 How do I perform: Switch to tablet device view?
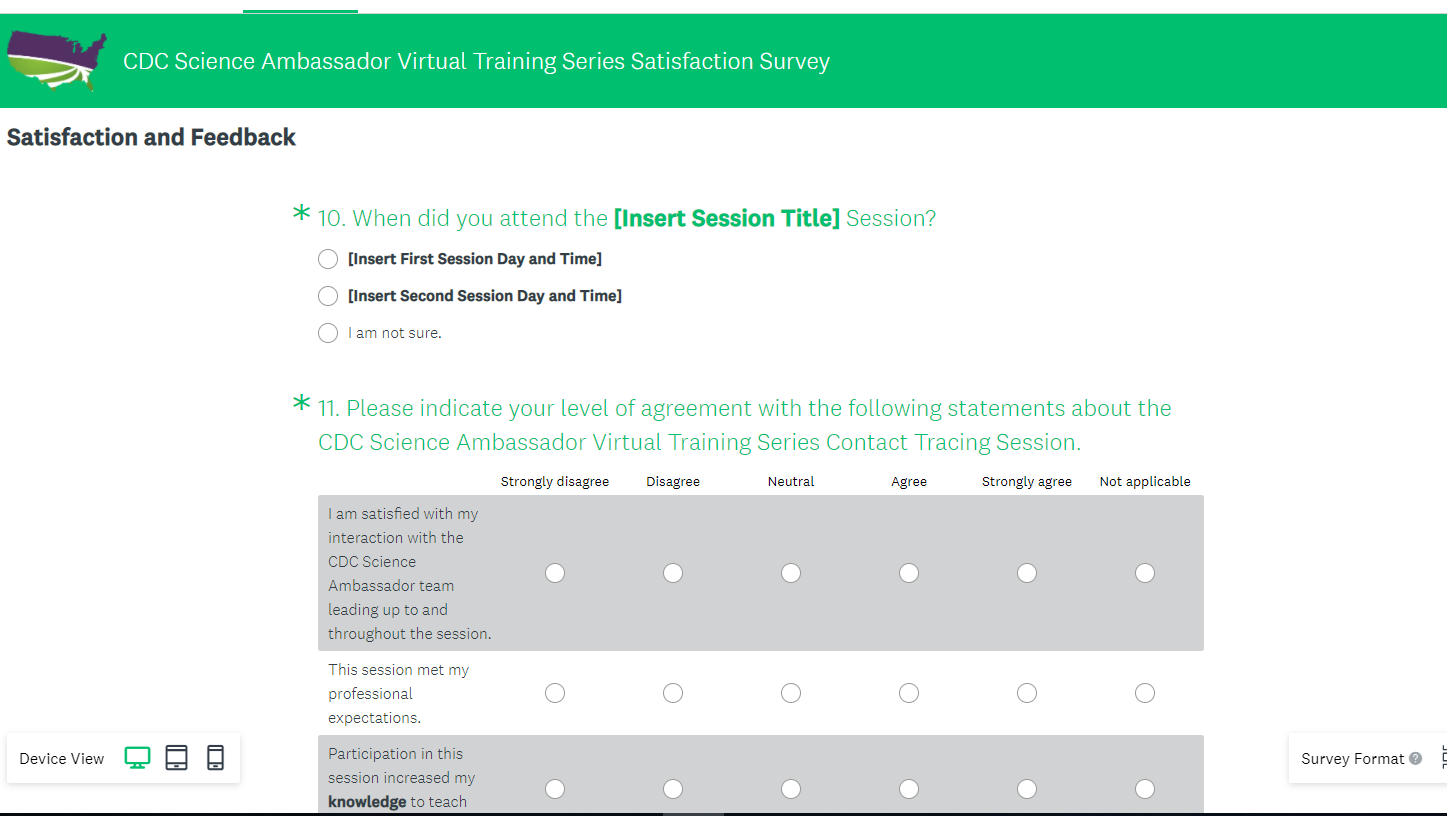point(176,758)
